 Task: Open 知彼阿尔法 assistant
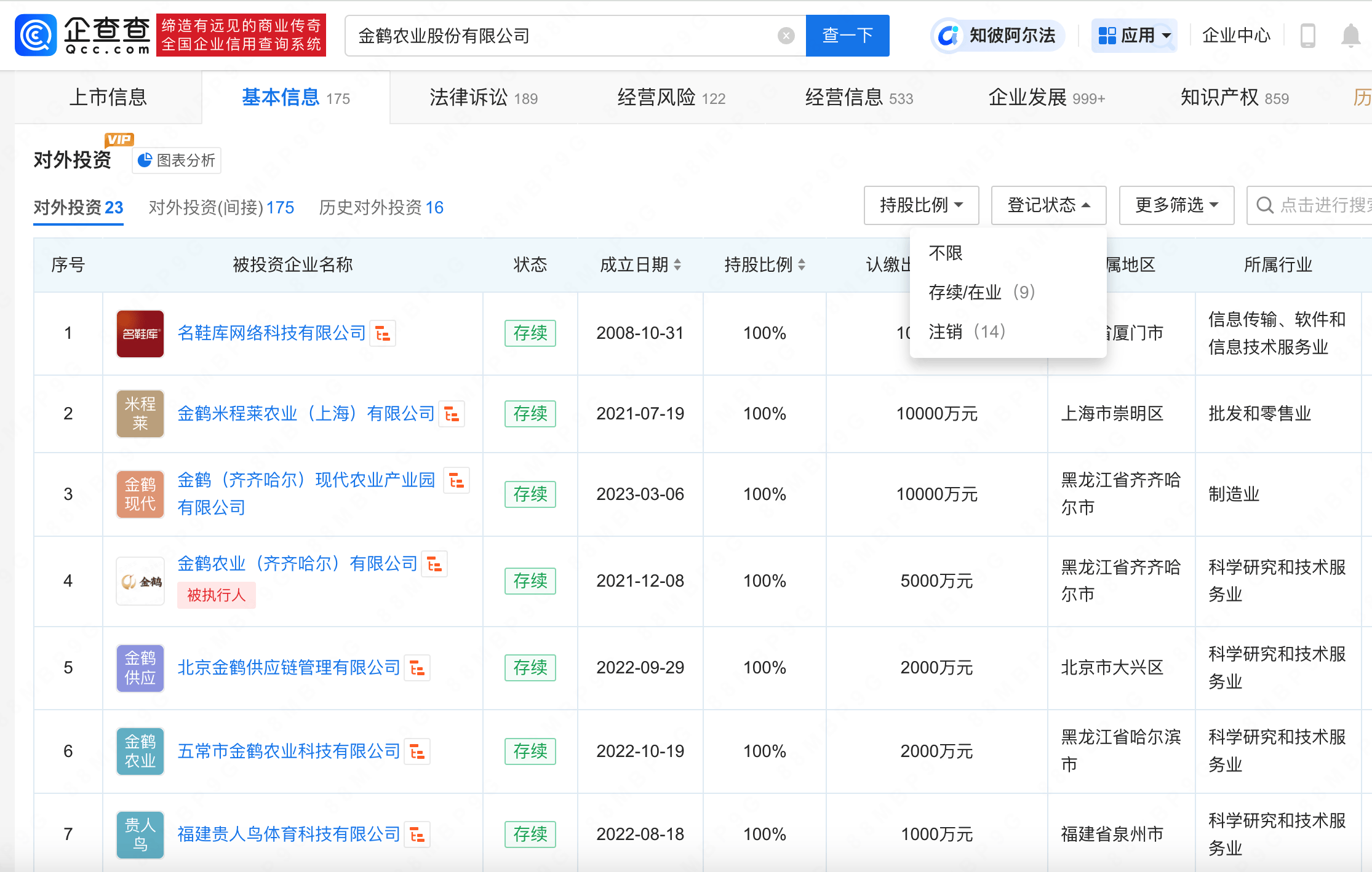[998, 36]
